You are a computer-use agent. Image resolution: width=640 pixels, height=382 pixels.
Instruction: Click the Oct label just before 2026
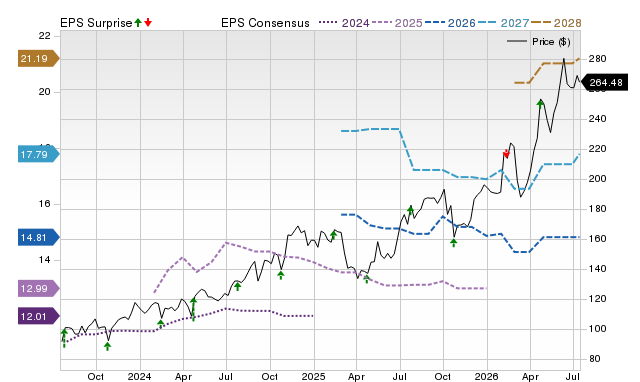coord(443,376)
